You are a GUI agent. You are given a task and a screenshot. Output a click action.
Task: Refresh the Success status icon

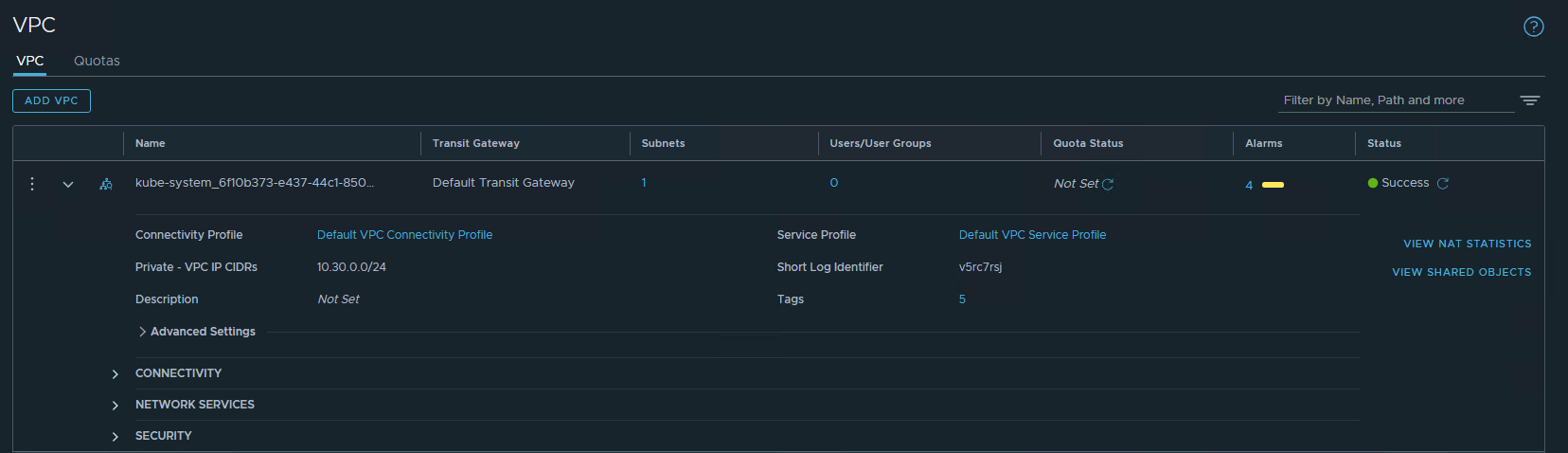(x=1443, y=184)
